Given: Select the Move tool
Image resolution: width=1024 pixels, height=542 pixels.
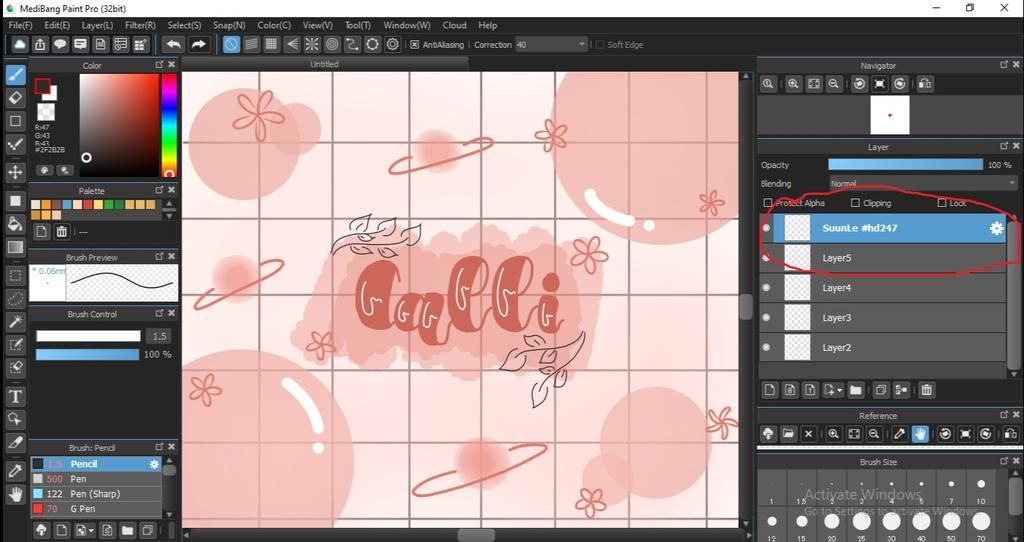Looking at the screenshot, I should (x=16, y=172).
